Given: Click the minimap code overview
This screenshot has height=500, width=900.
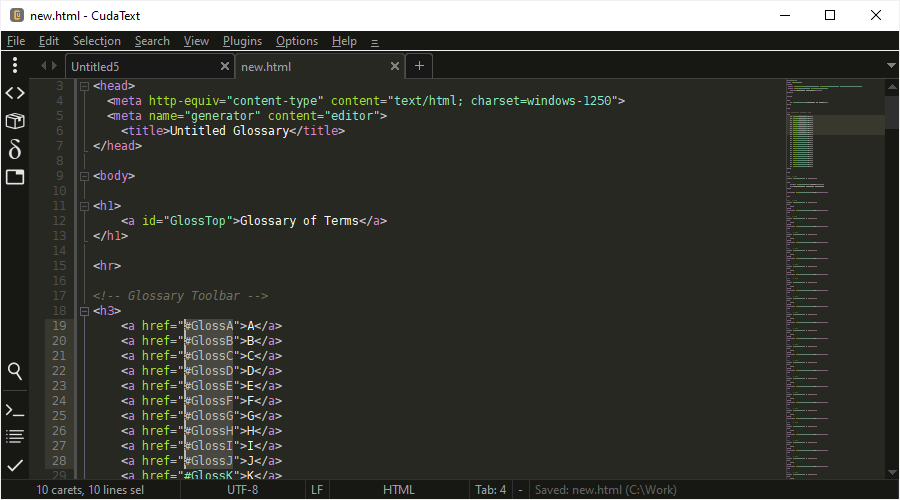Looking at the screenshot, I should pos(835,278).
